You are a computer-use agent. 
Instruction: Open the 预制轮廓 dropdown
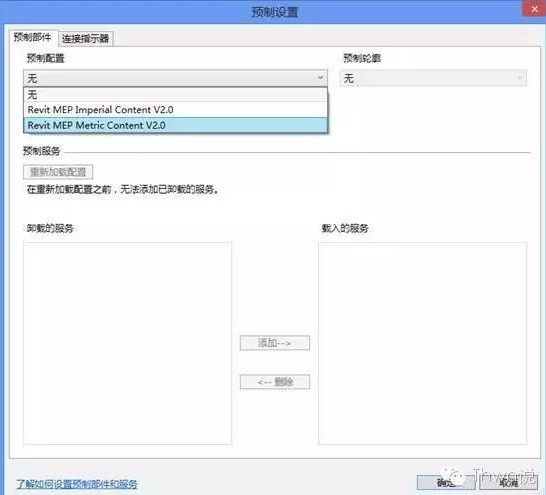coord(433,78)
